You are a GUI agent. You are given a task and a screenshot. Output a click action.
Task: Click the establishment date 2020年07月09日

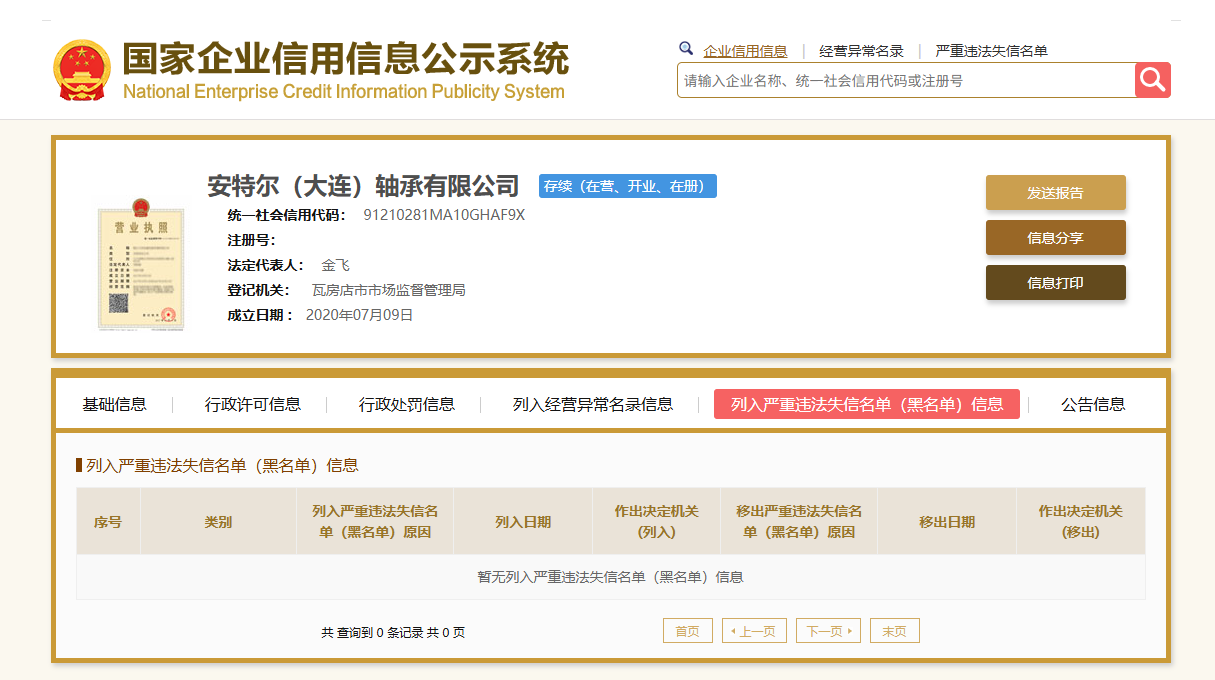359,315
